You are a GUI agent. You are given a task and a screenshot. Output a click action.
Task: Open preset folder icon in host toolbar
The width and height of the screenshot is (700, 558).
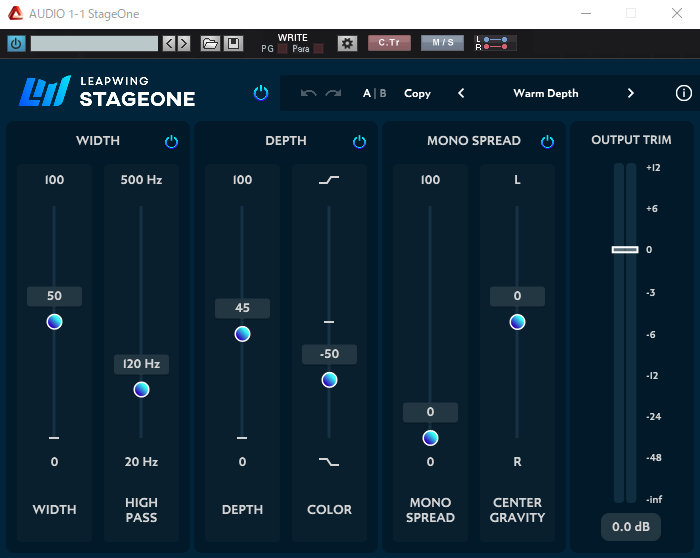(x=210, y=43)
